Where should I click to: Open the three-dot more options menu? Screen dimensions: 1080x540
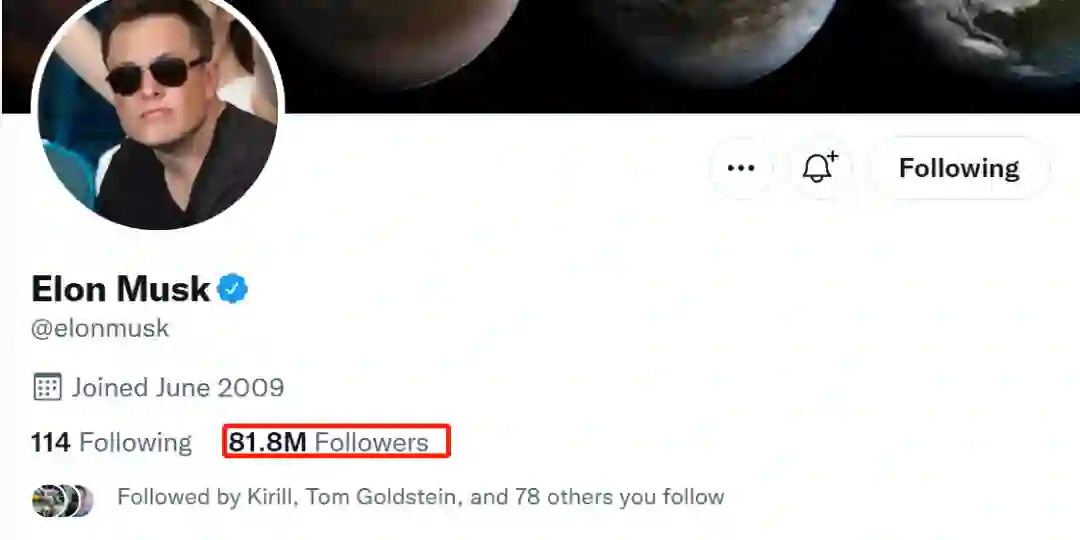[x=741, y=168]
